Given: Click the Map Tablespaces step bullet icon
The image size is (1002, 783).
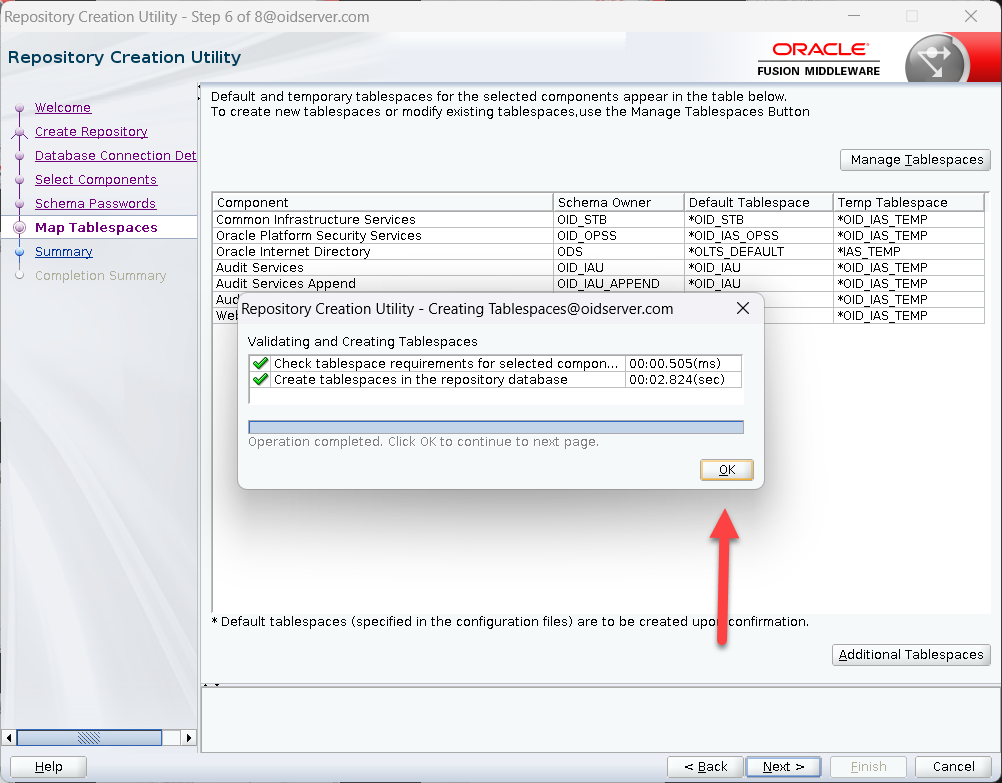Looking at the screenshot, I should 19,228.
